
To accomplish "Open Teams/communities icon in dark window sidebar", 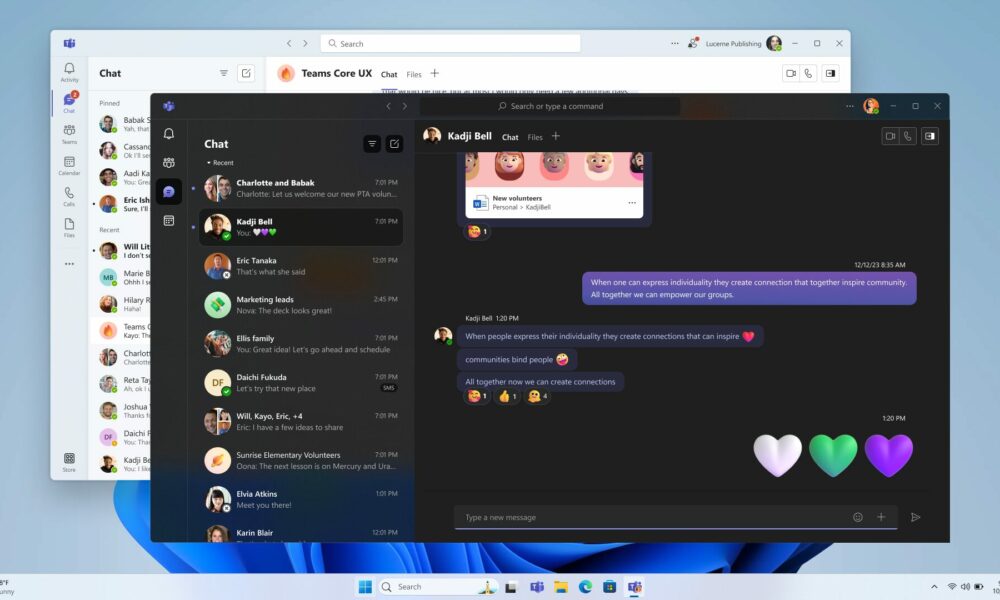I will tap(168, 163).
